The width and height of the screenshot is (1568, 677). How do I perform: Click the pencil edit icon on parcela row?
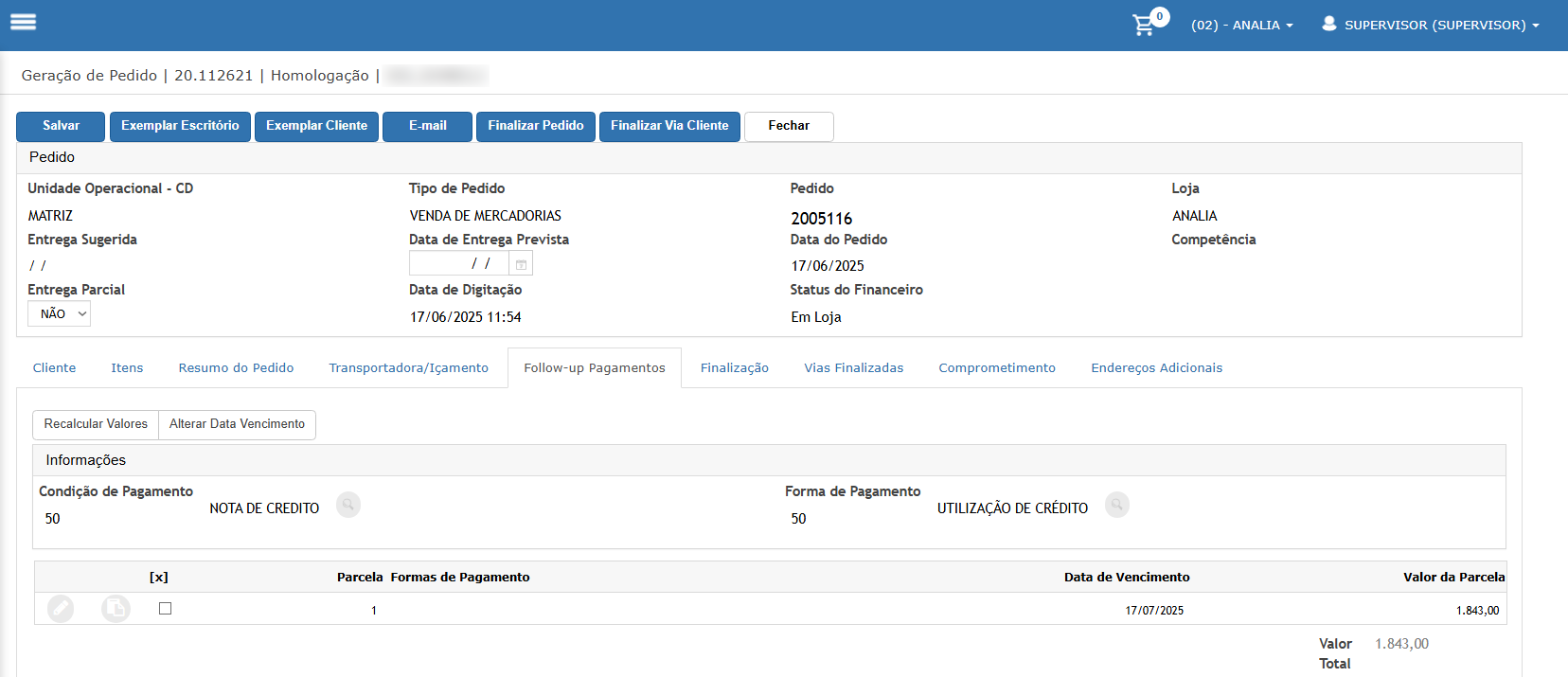61,609
